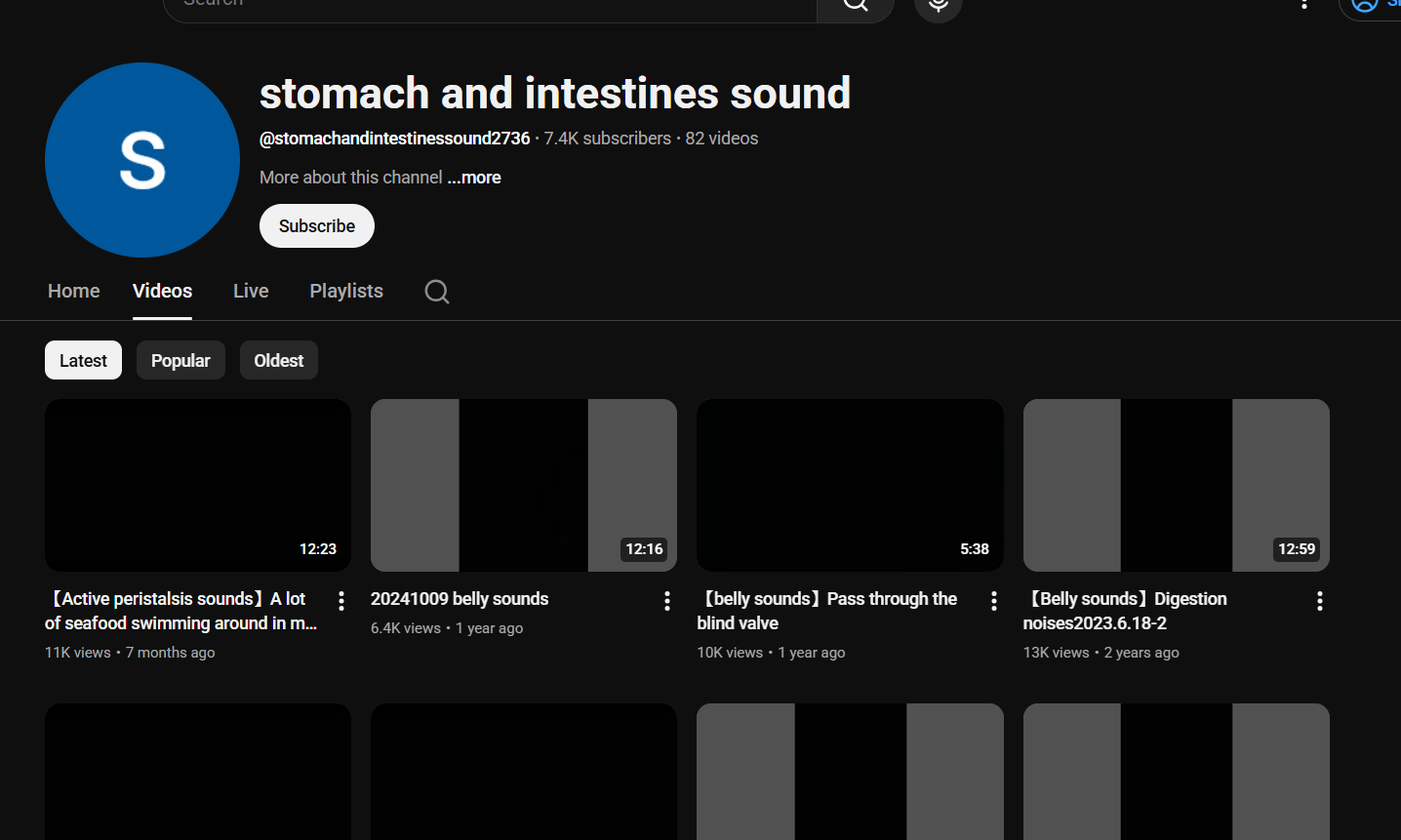Play the 5:38 blind valve video thumbnail
The width and height of the screenshot is (1401, 840).
click(x=850, y=485)
